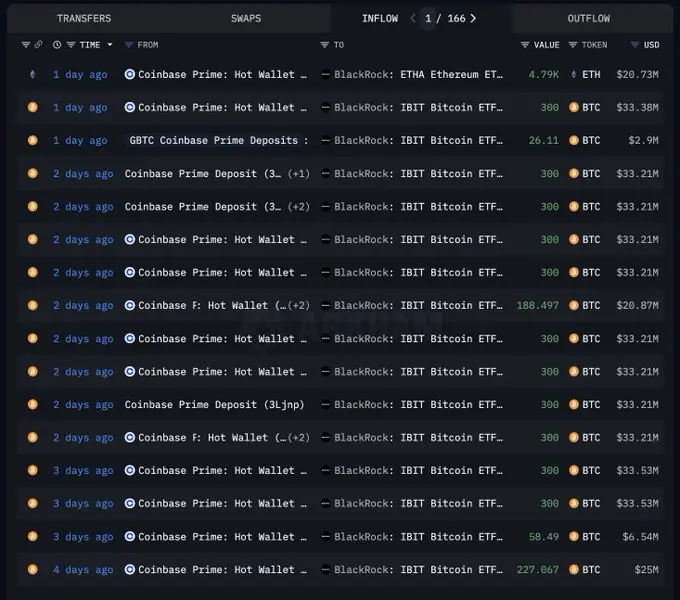Click Bitcoin chain icon in $33.38M row
The height and width of the screenshot is (600, 680).
pyautogui.click(x=33, y=107)
